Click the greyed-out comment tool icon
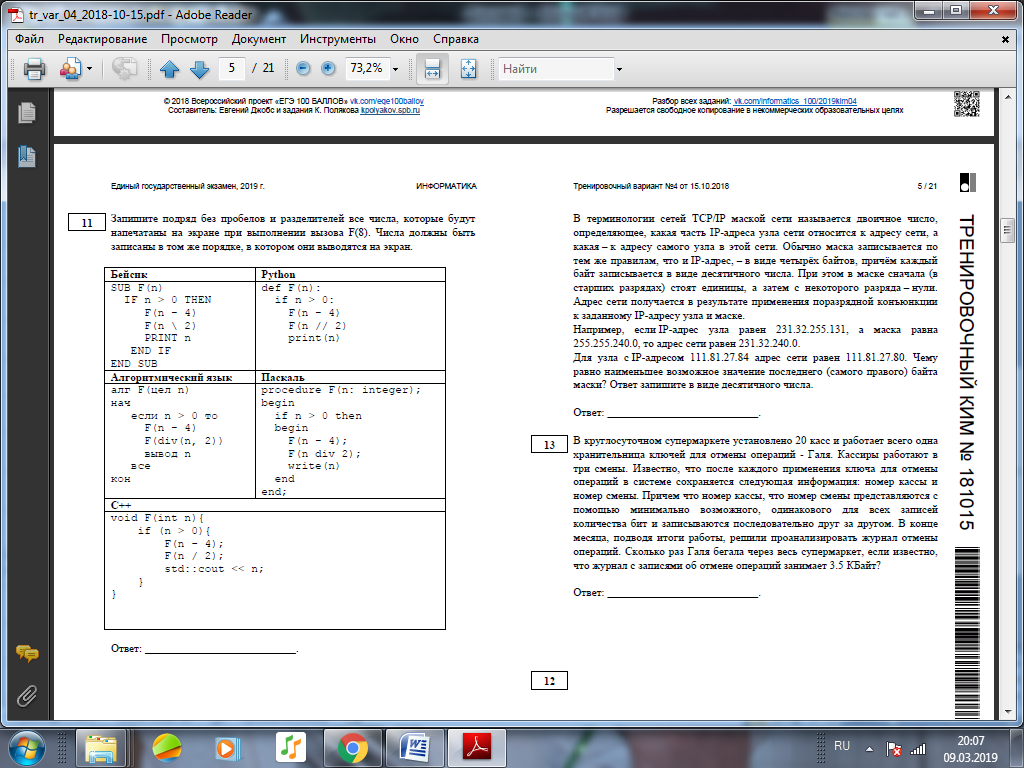This screenshot has width=1024, height=768. coord(124,68)
